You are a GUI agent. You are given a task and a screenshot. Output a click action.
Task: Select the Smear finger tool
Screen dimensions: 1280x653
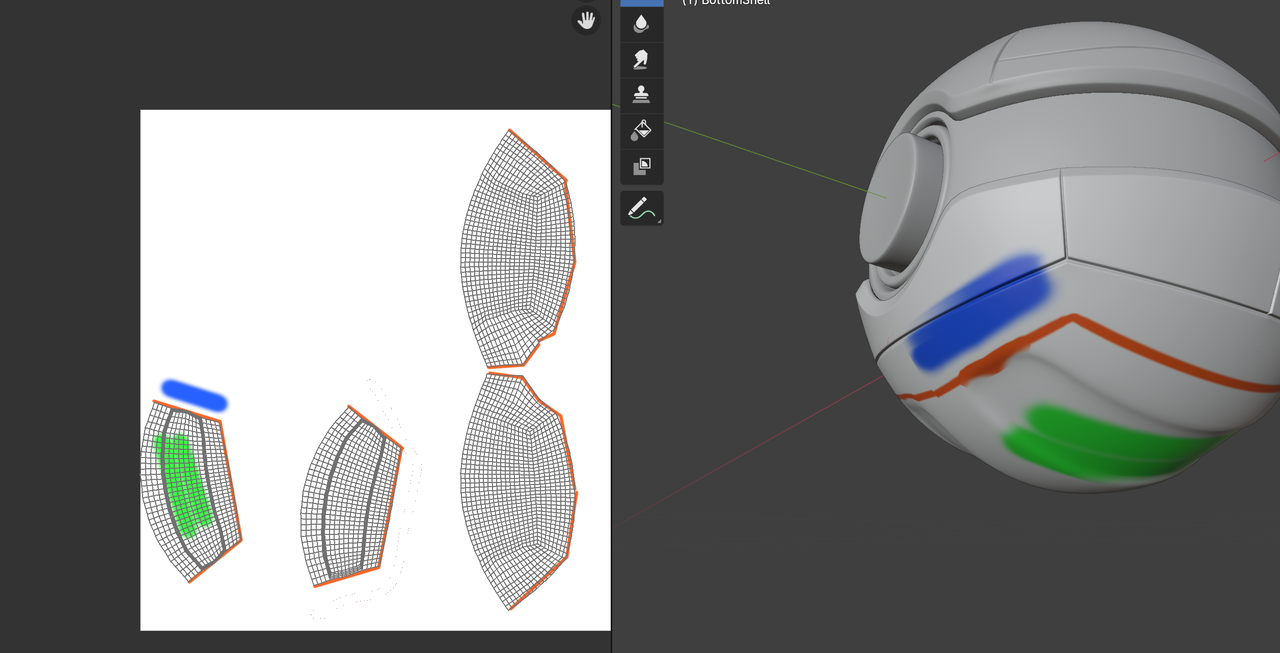(x=641, y=60)
